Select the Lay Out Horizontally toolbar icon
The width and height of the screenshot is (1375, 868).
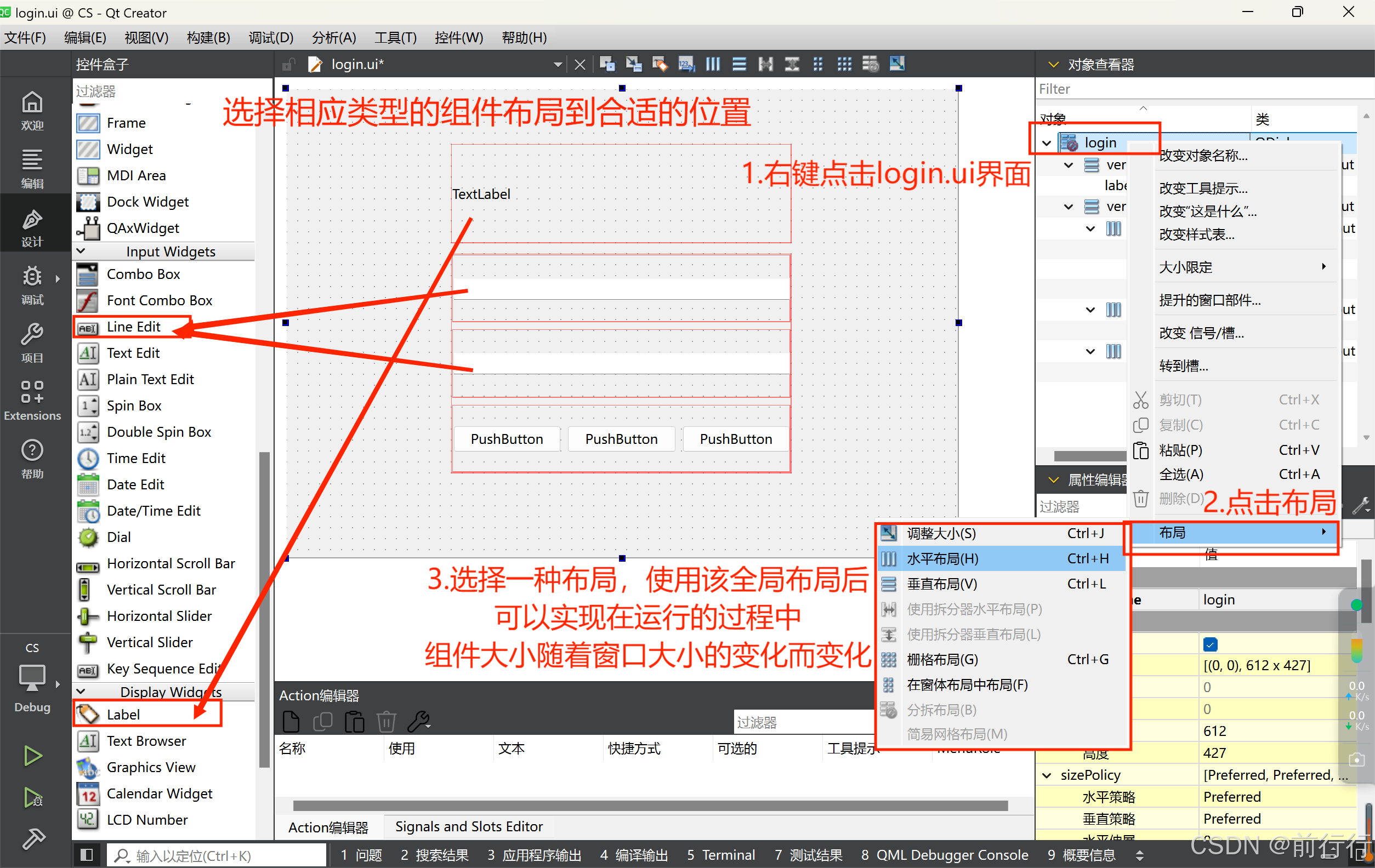point(713,64)
